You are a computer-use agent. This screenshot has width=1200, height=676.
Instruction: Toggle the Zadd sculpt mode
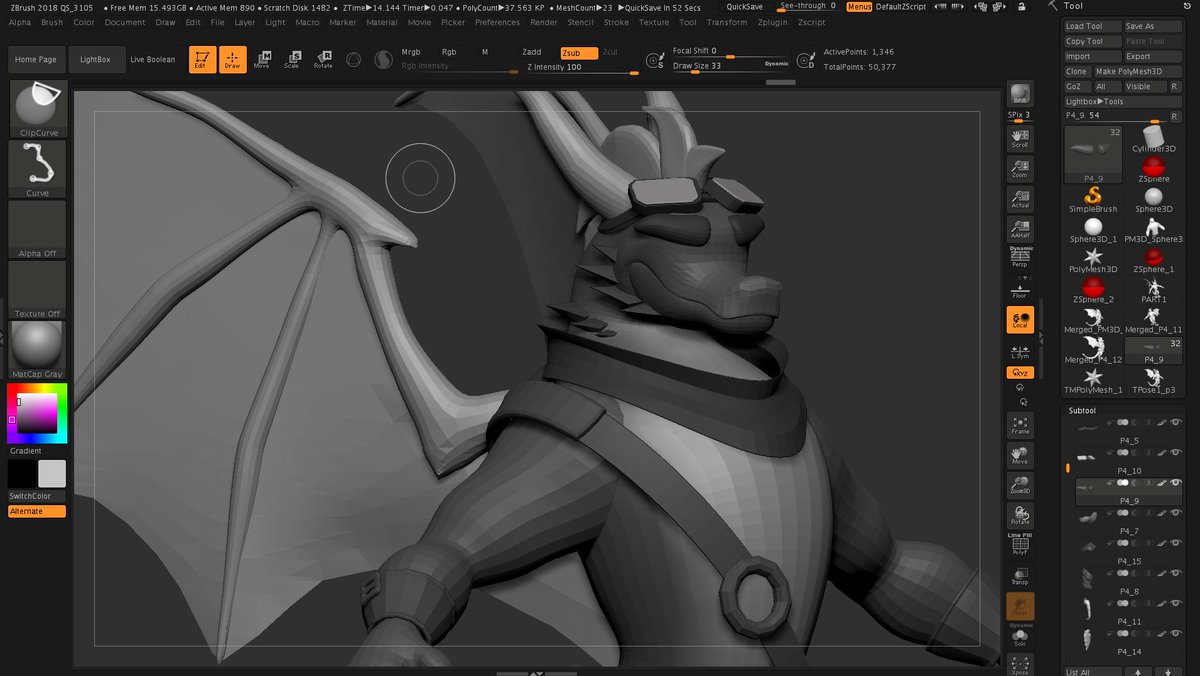tap(531, 52)
